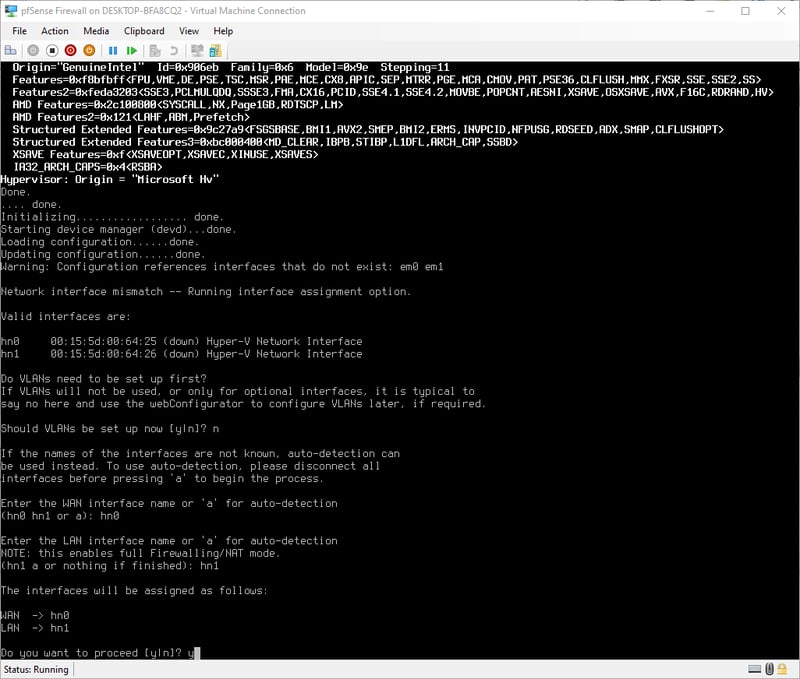The height and width of the screenshot is (679, 800).
Task: Pause the virtual machine
Action: (113, 50)
